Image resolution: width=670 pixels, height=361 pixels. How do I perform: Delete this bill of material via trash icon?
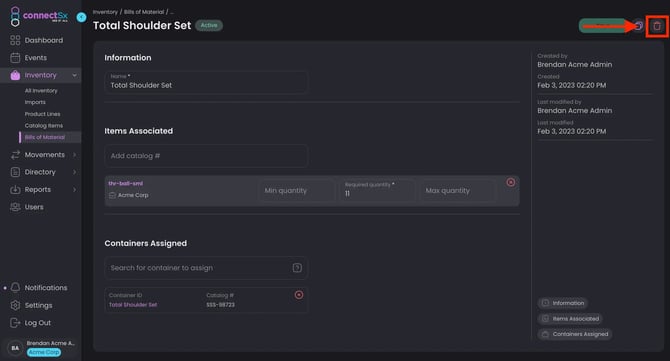point(657,26)
